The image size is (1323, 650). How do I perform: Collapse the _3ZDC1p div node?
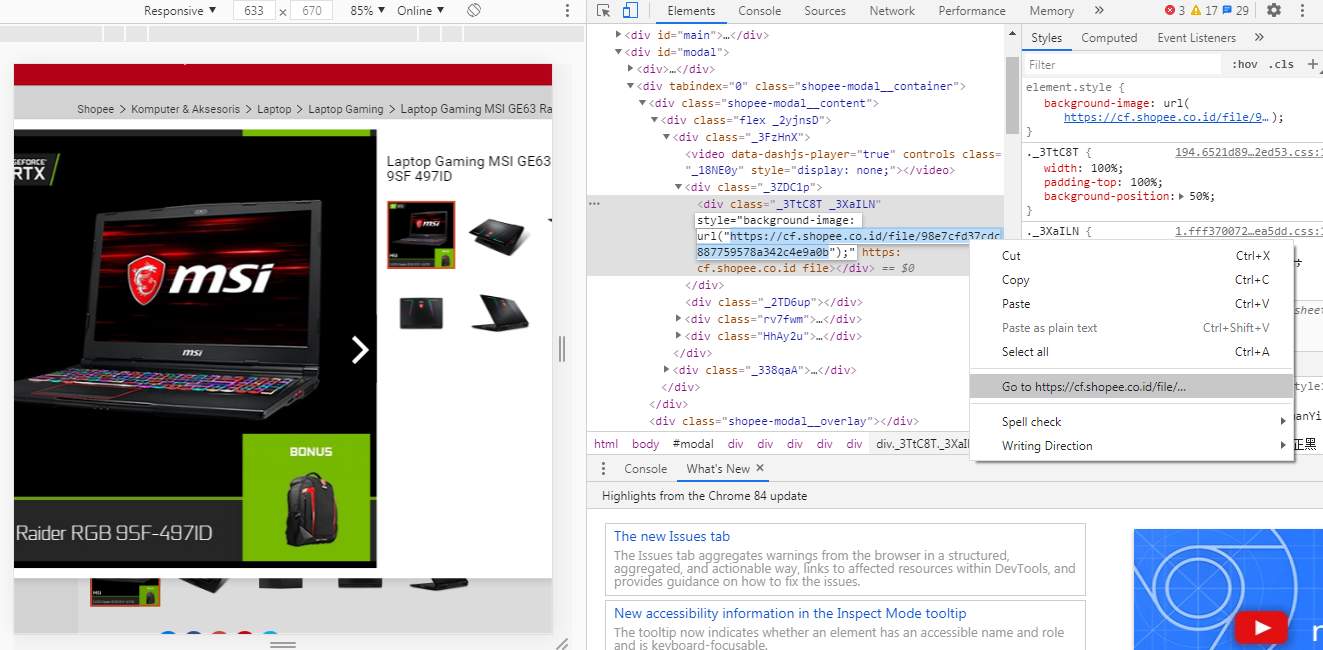click(678, 187)
